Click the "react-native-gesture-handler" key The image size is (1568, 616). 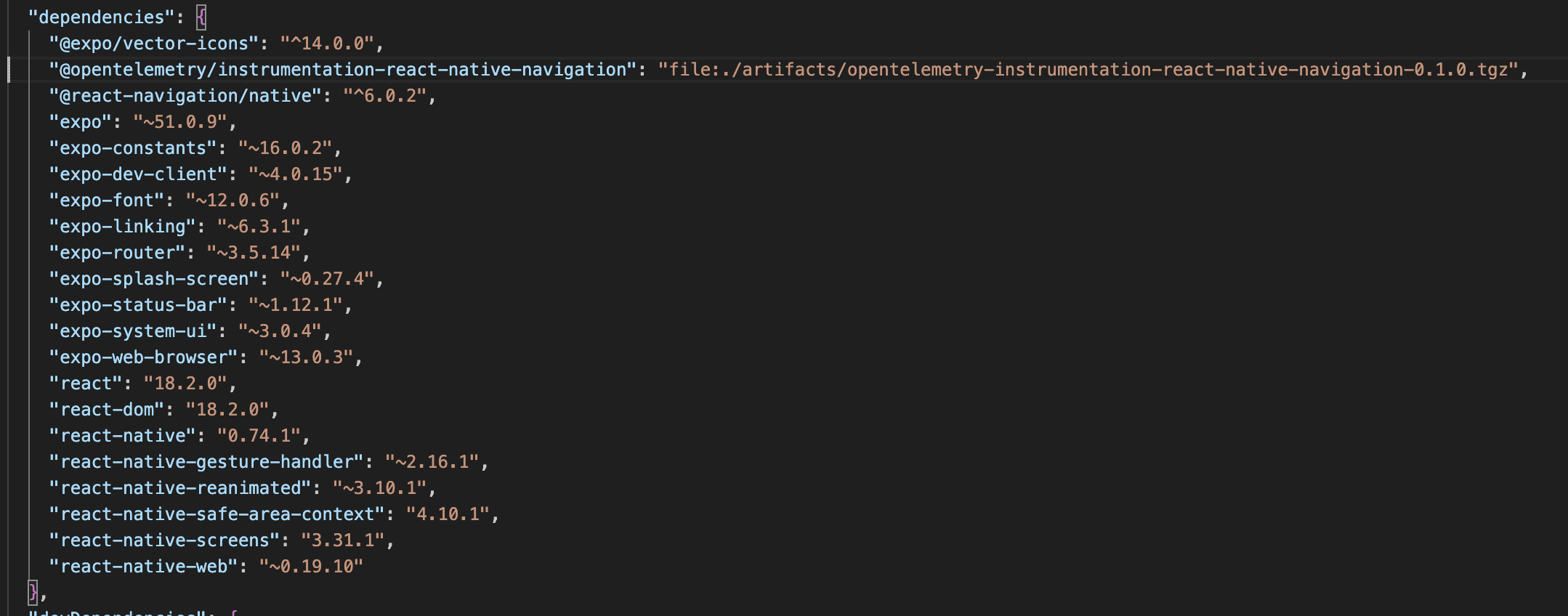[206, 462]
